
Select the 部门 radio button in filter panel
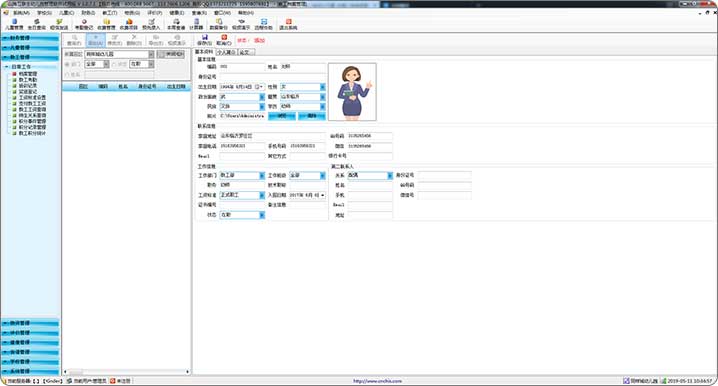(x=67, y=65)
